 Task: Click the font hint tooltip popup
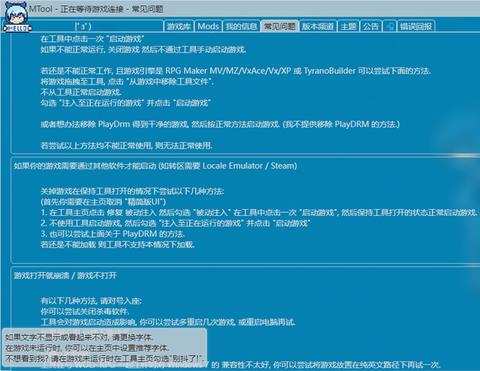pyautogui.click(x=104, y=347)
